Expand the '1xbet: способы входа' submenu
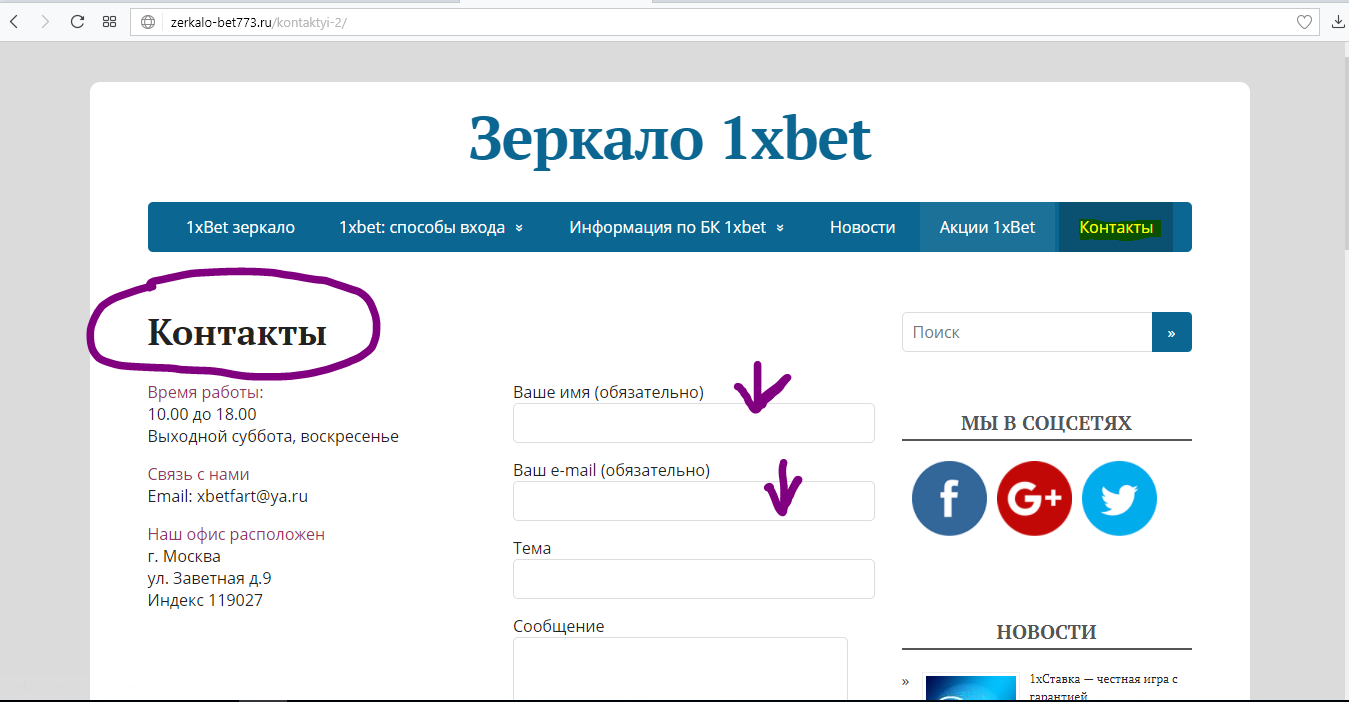Image resolution: width=1349 pixels, height=702 pixels. tap(431, 227)
